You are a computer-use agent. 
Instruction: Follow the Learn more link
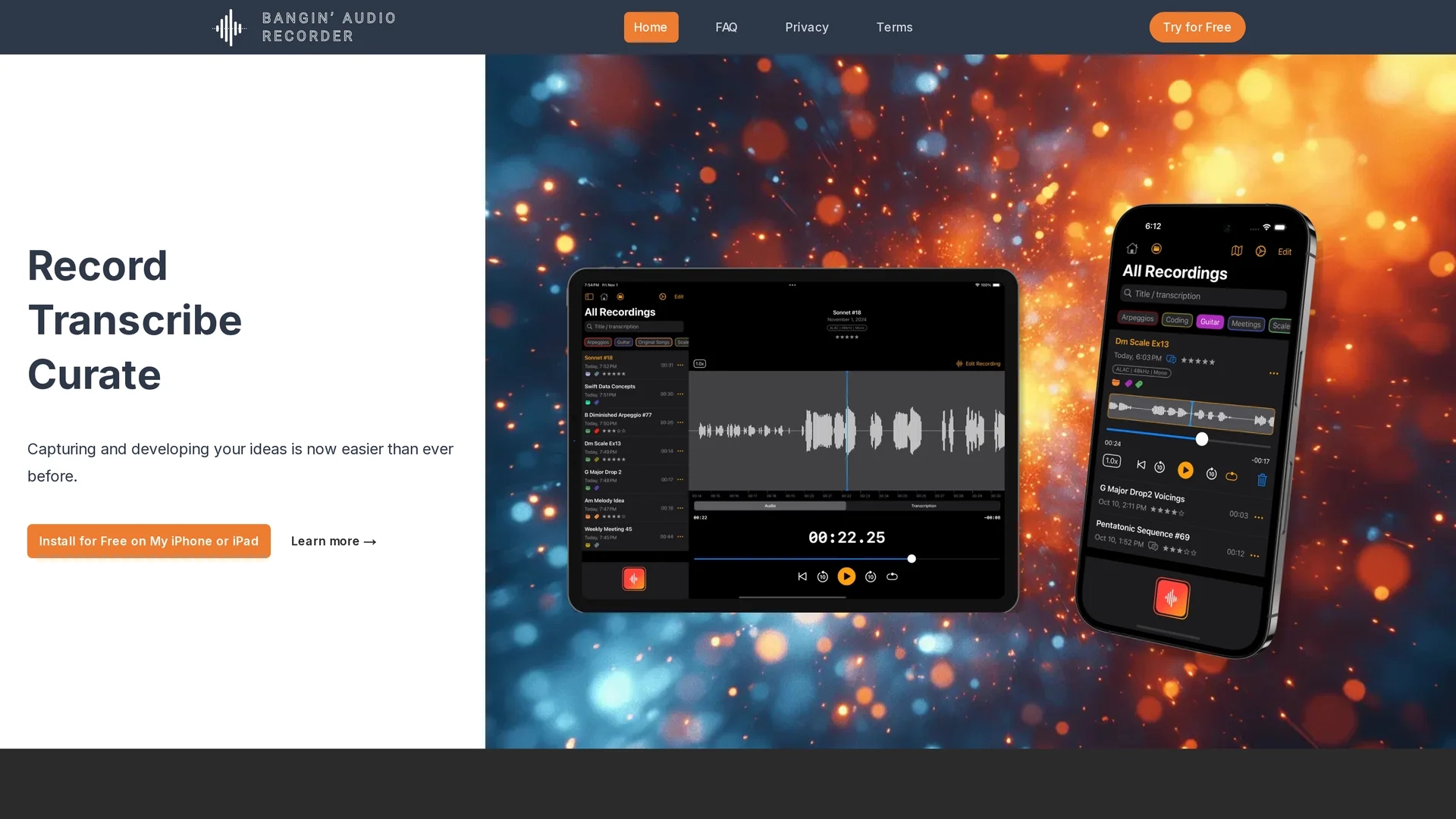click(334, 541)
